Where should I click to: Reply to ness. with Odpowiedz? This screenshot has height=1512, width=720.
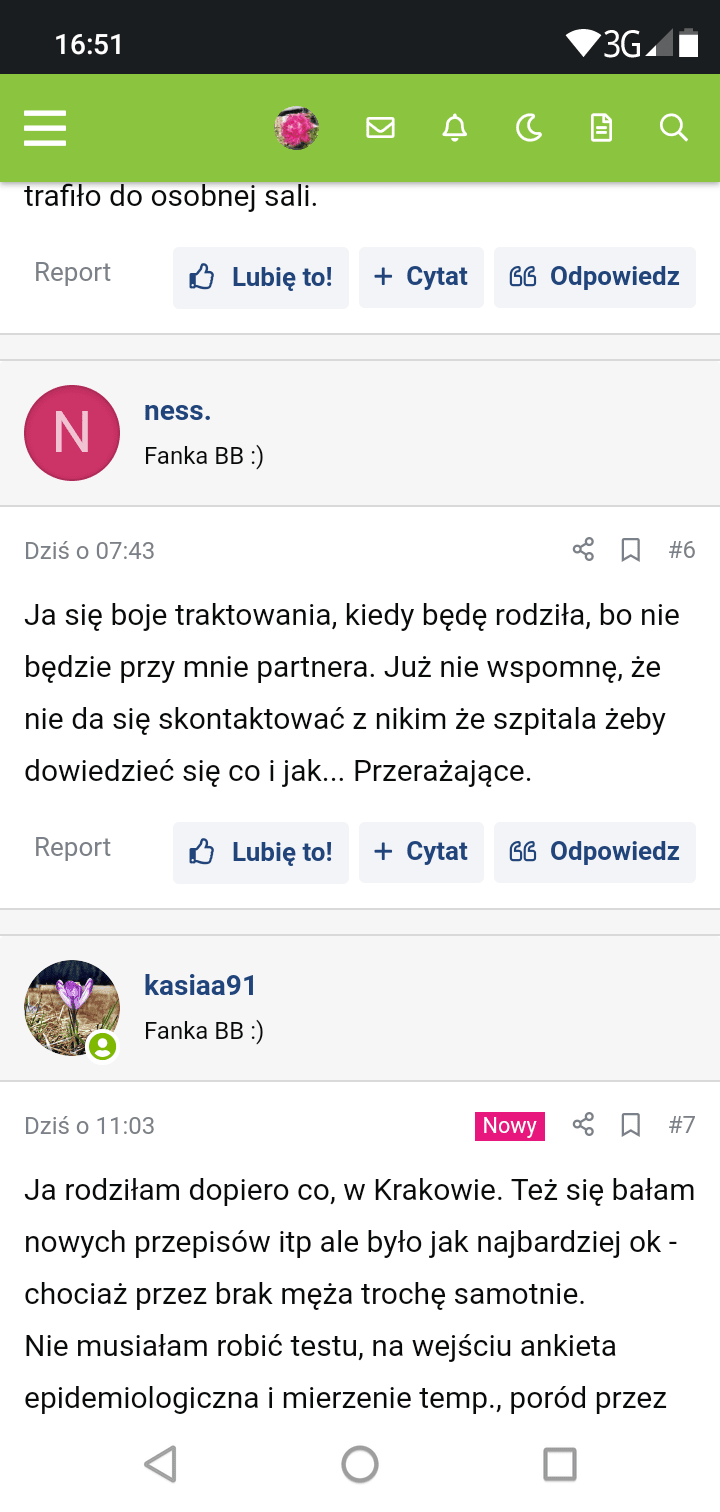pos(595,852)
